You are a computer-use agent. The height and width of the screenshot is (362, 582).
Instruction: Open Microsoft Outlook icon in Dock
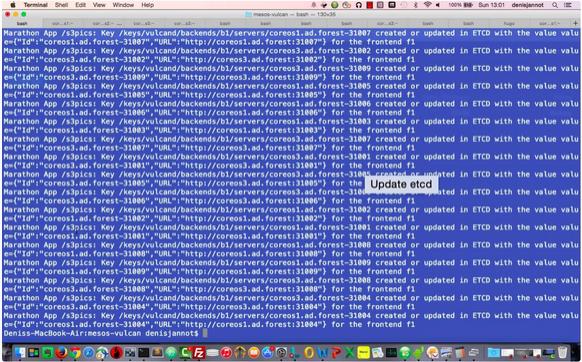point(309,352)
